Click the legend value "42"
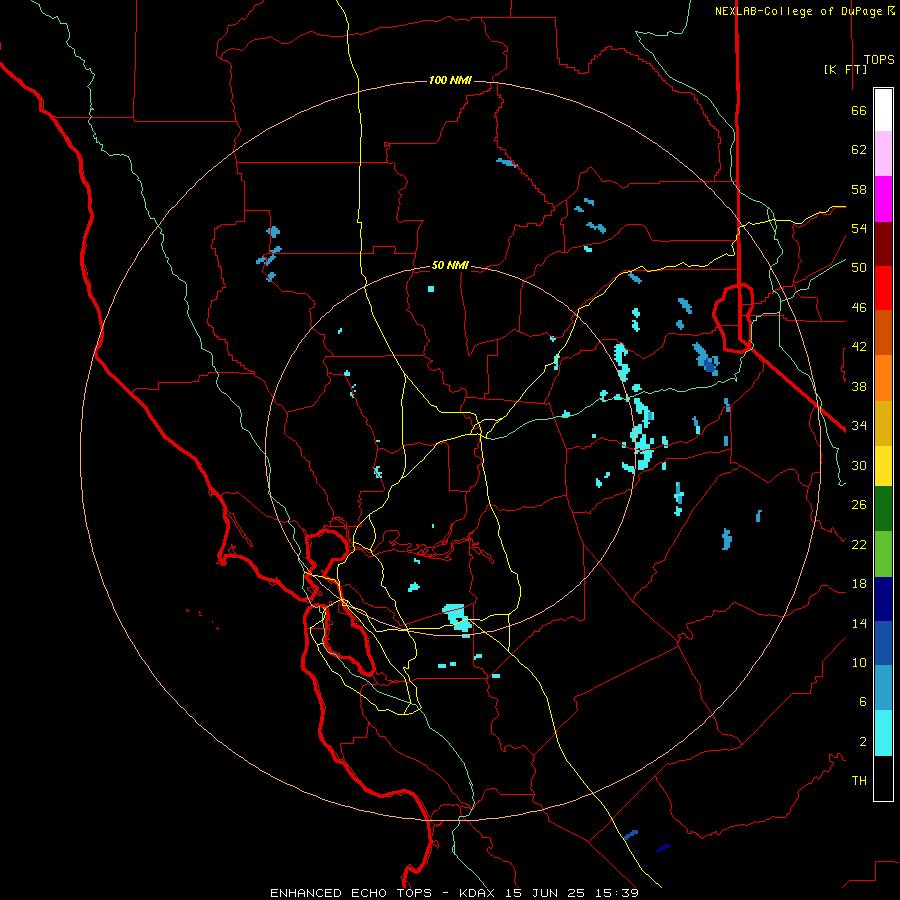 click(859, 347)
